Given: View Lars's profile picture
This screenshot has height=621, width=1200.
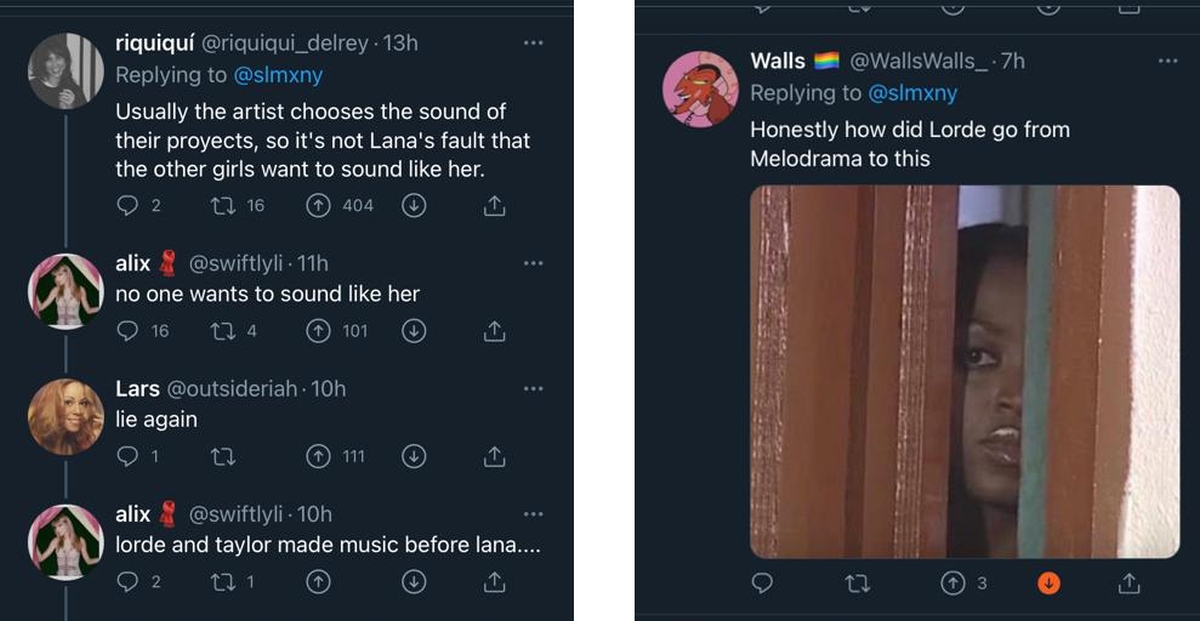Looking at the screenshot, I should (x=66, y=417).
